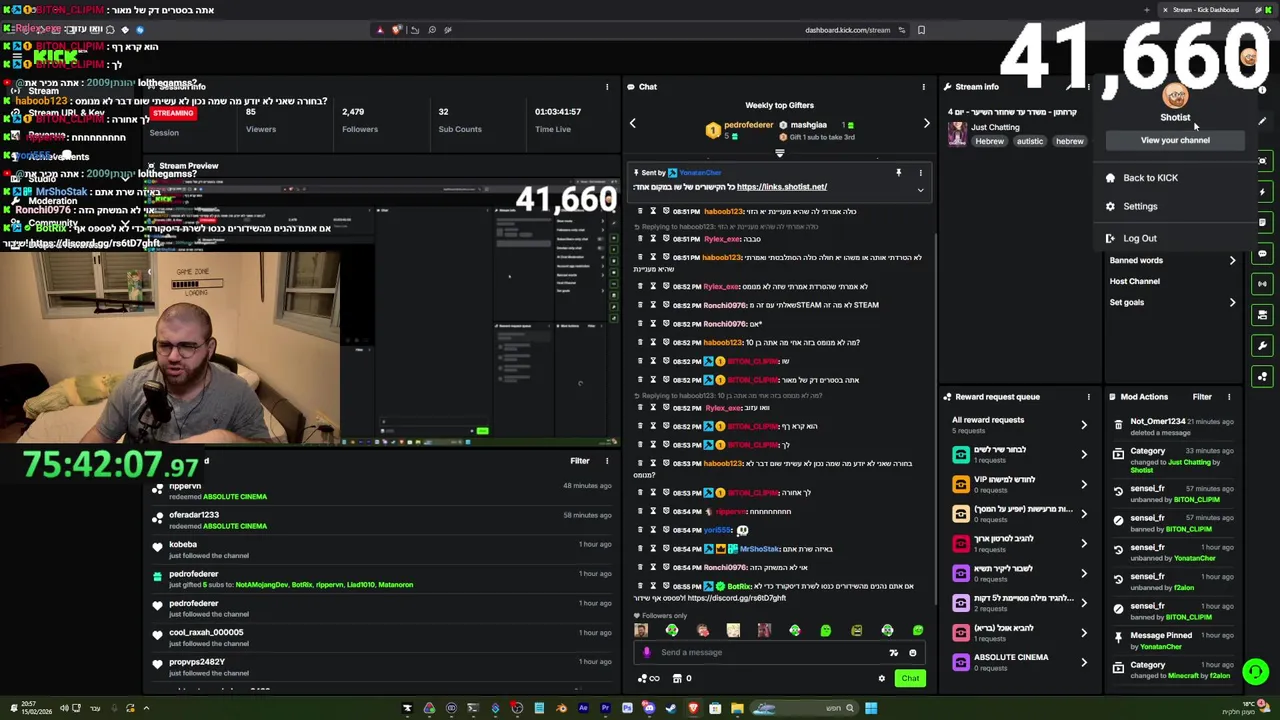
Task: Click the Shotist profile avatar
Action: coord(1175,96)
